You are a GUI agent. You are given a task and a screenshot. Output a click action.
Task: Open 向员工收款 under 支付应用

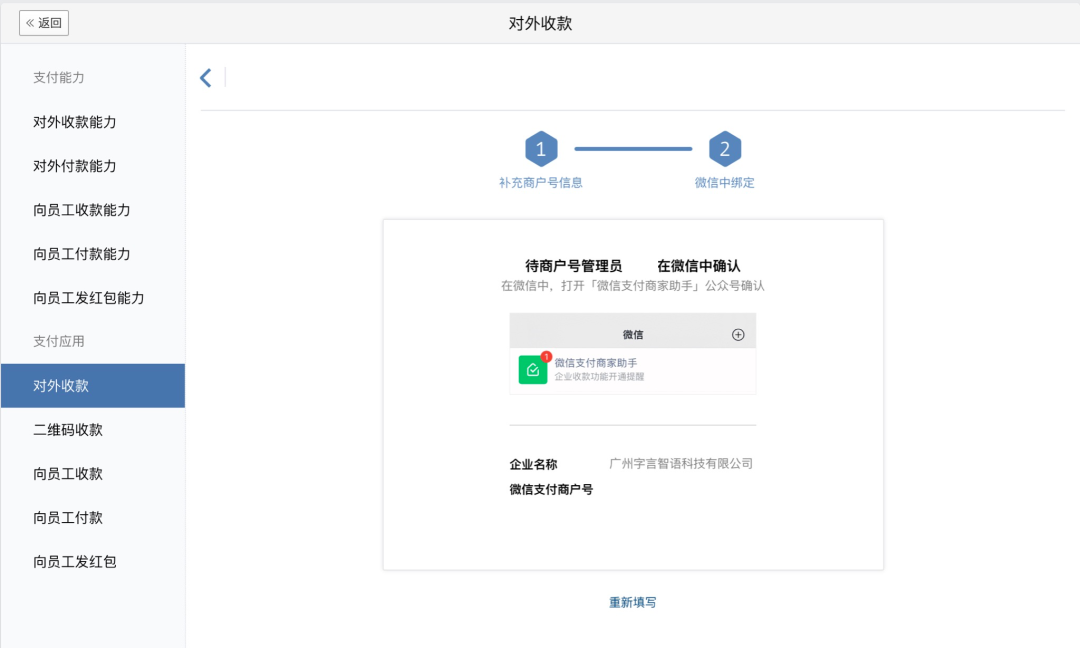coord(68,474)
